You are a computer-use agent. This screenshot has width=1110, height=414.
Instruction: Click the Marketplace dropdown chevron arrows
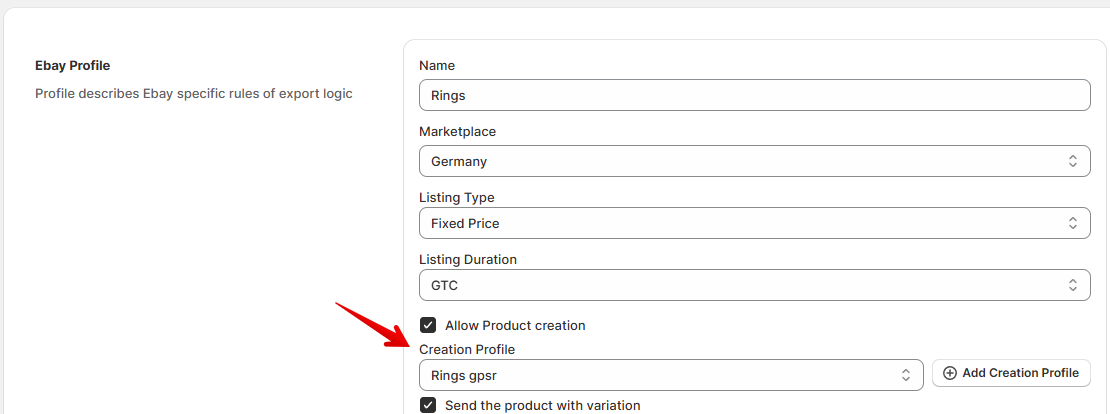pyautogui.click(x=1072, y=161)
